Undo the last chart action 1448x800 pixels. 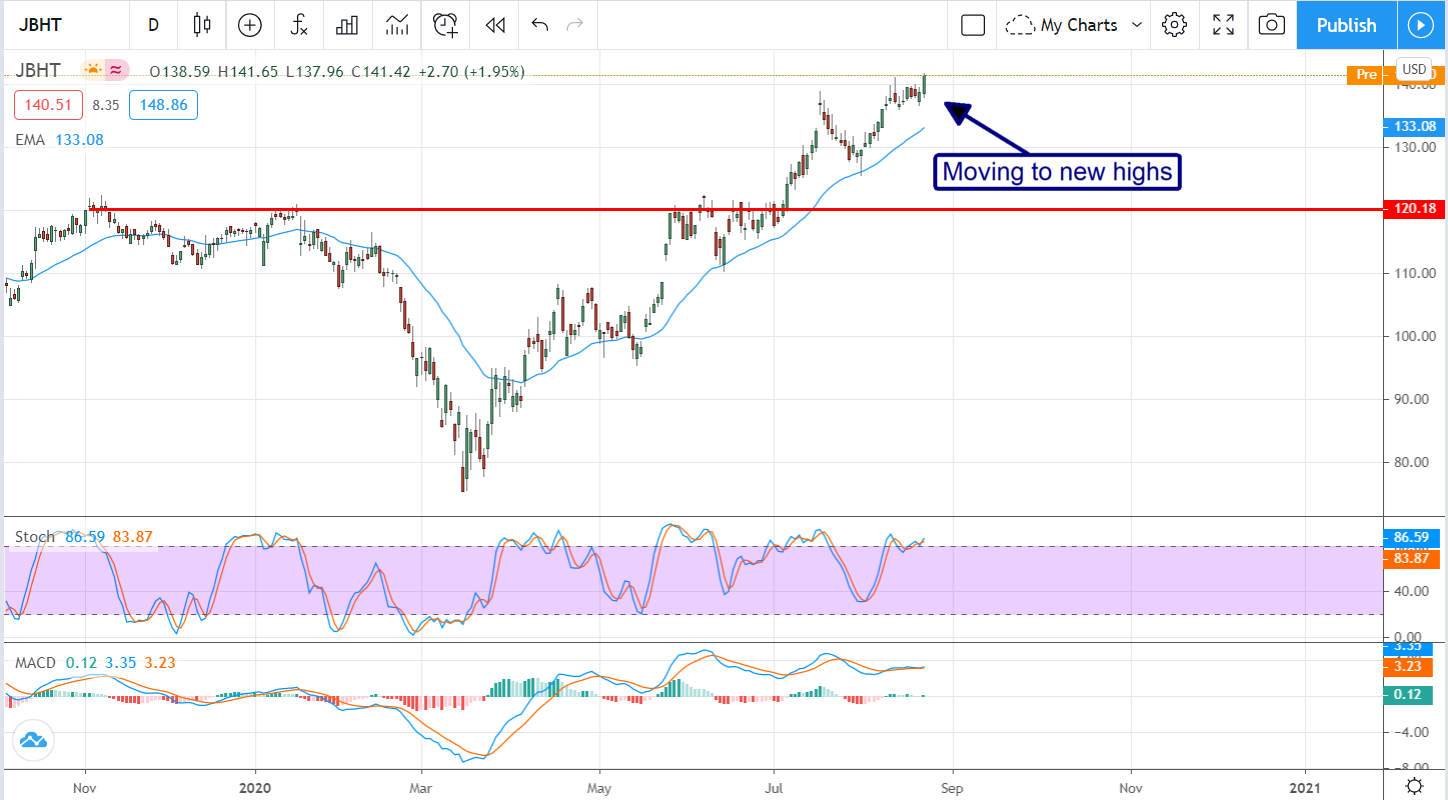click(x=540, y=25)
